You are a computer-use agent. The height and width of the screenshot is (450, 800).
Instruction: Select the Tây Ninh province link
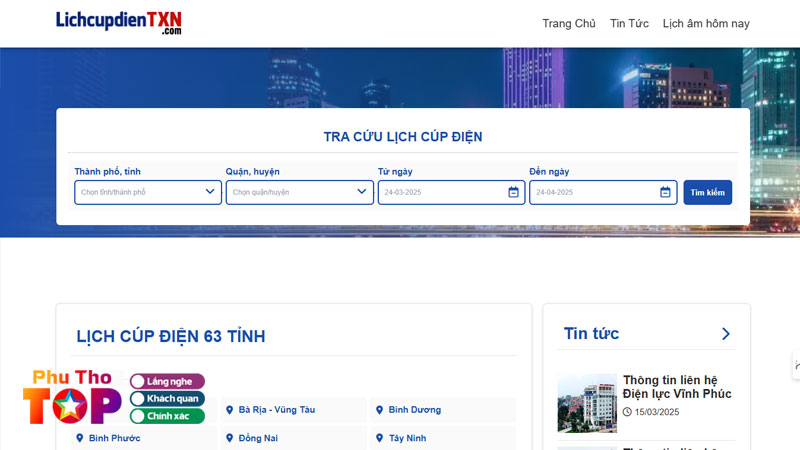407,438
